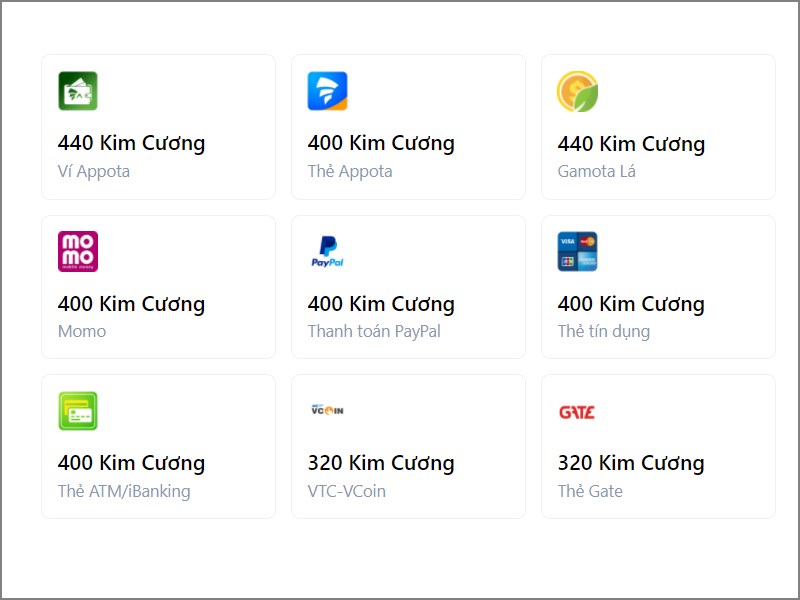Screen dimensions: 800x600
Task: Click the Visa/Mastercard credit card icon
Action: [577, 252]
